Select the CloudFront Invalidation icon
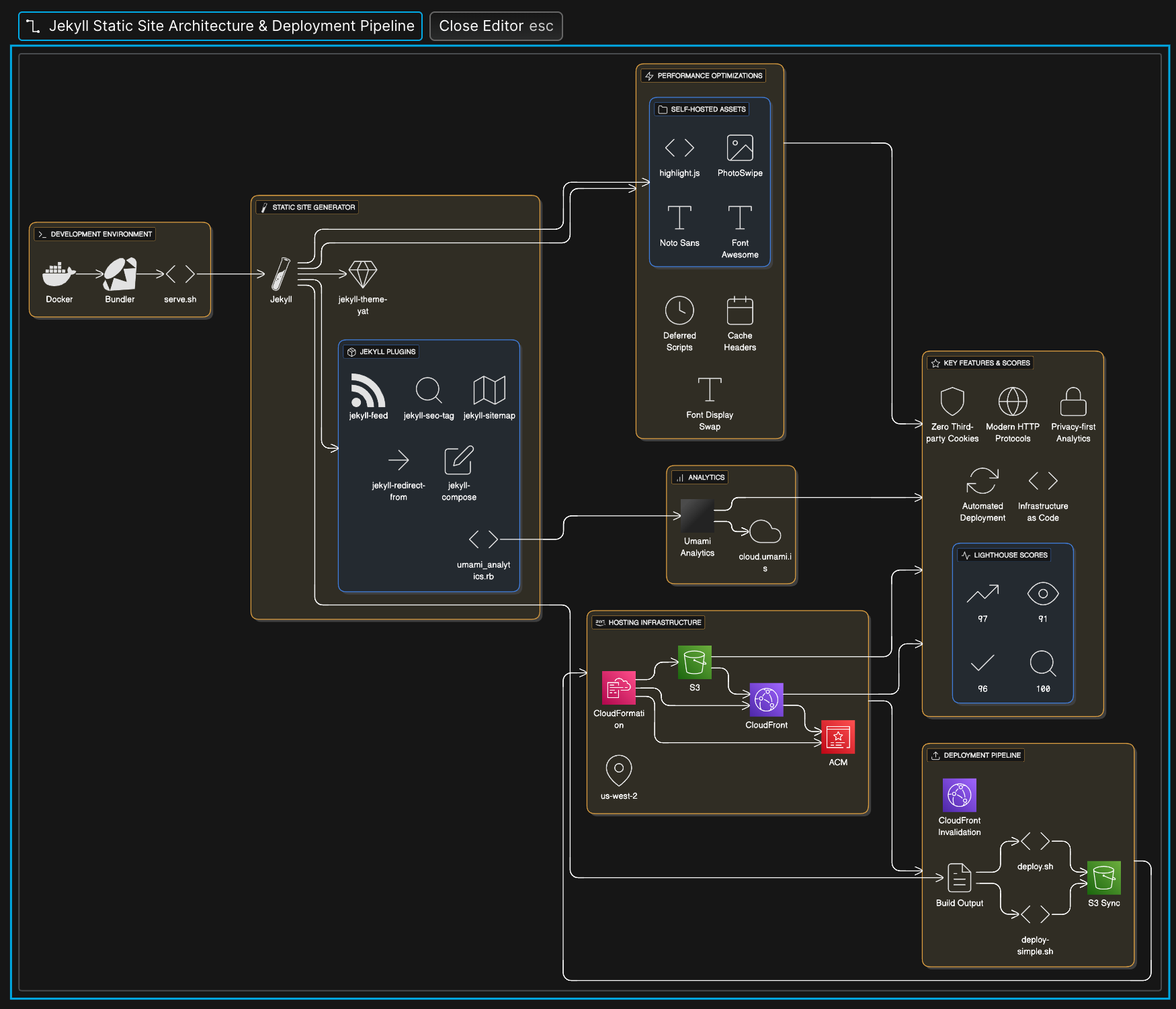The height and width of the screenshot is (1009, 1176). point(959,795)
